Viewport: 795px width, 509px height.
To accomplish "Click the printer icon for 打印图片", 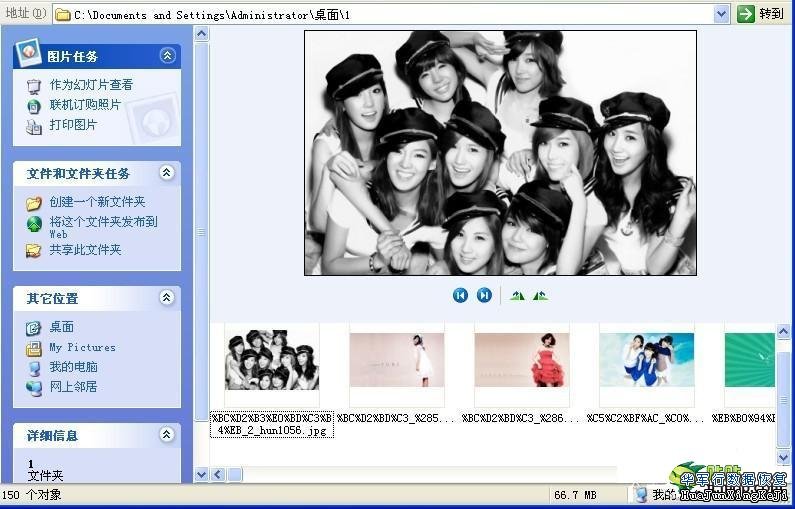I will pyautogui.click(x=34, y=125).
